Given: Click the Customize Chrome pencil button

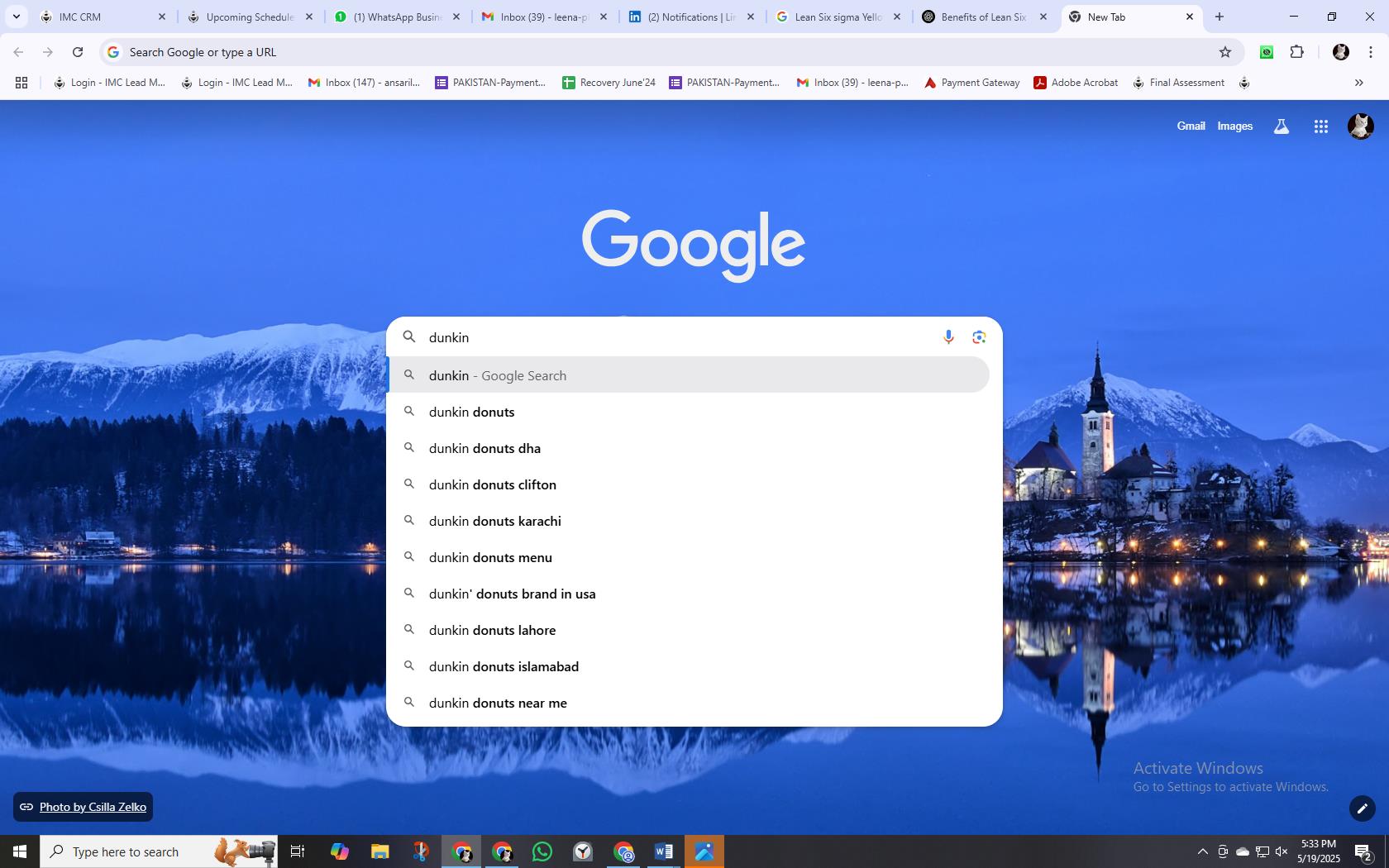Looking at the screenshot, I should point(1363,808).
